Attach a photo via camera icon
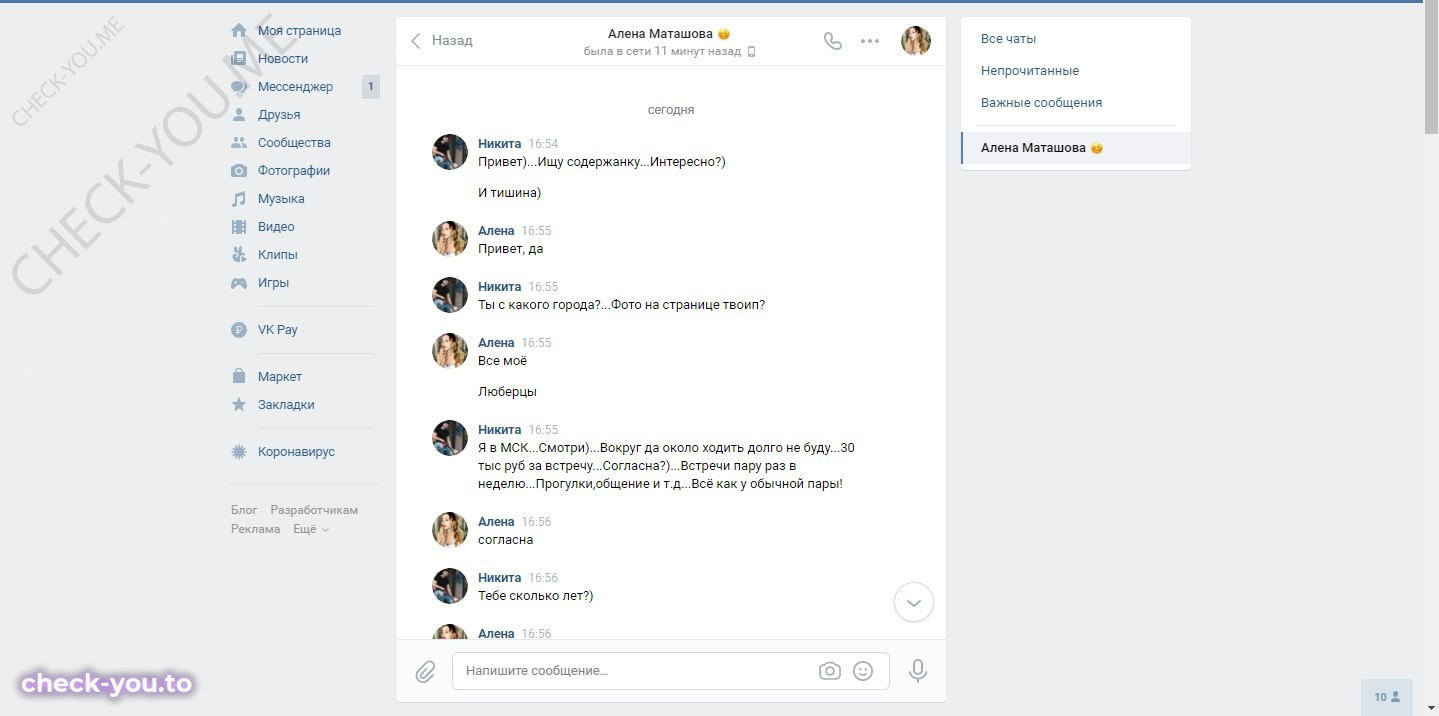 (830, 671)
